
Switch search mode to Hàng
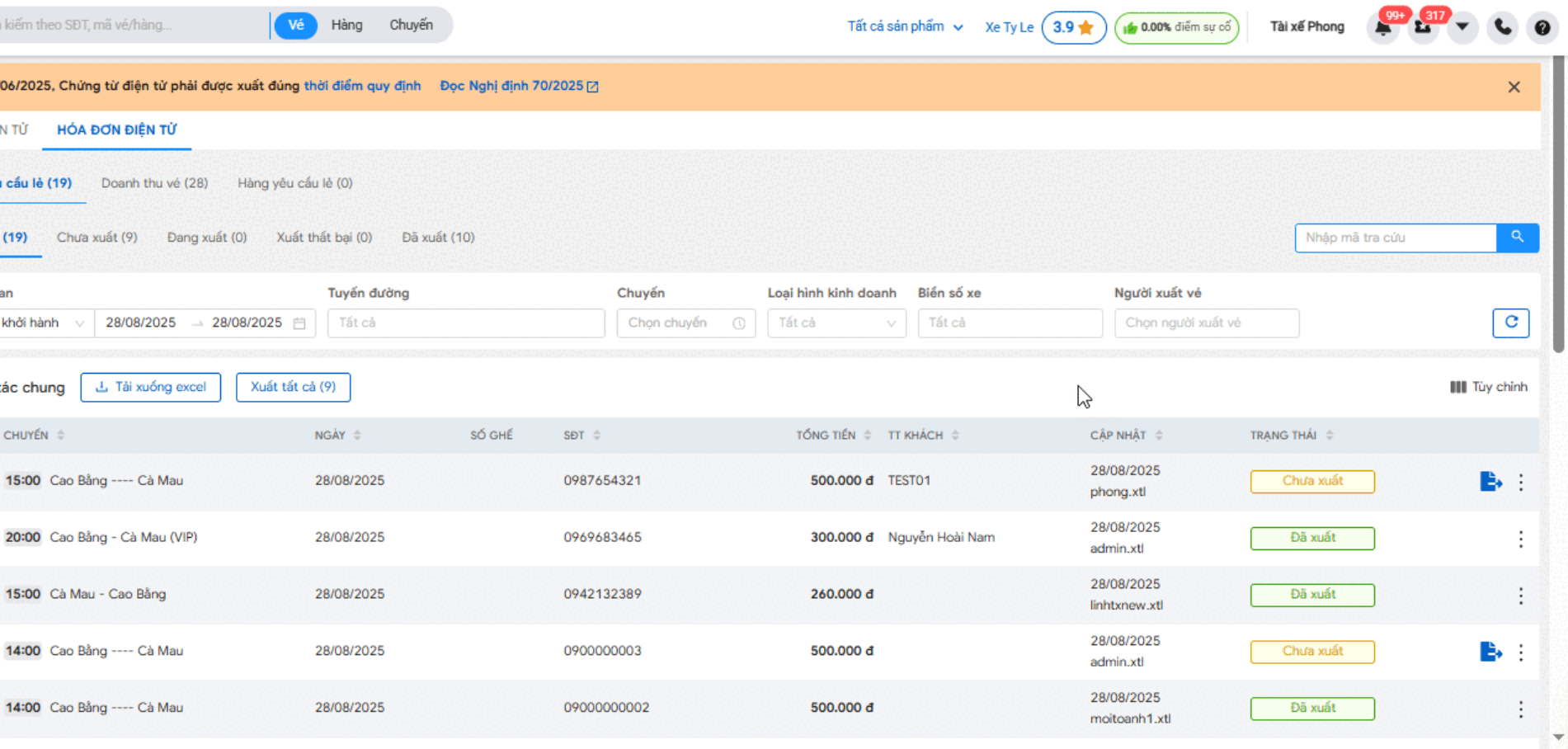tap(346, 26)
